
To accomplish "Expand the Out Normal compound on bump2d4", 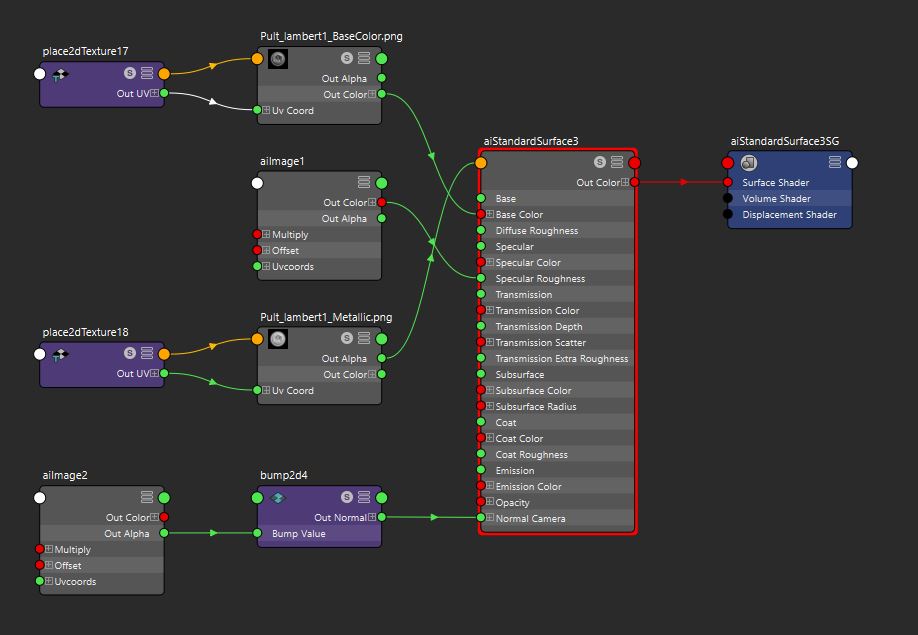I will tap(374, 517).
